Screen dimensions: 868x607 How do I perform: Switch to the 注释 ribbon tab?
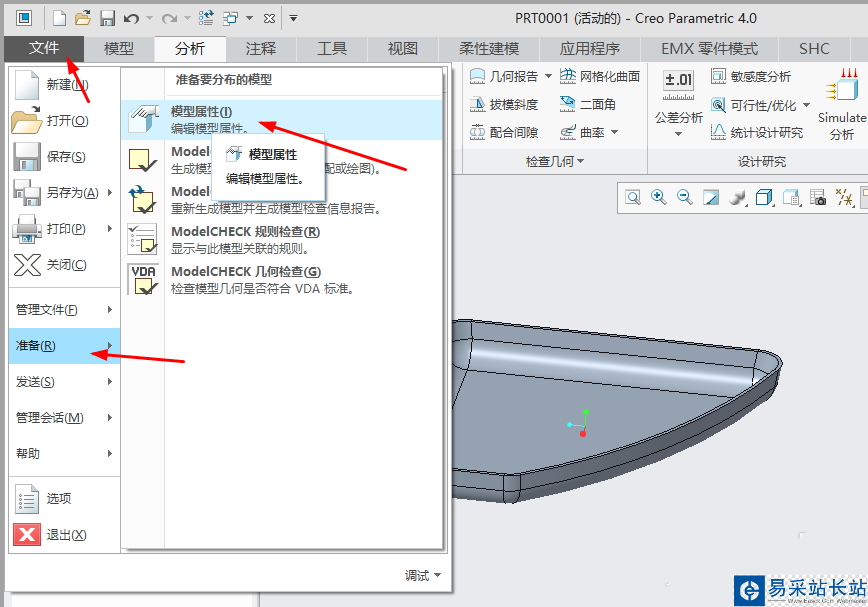click(x=261, y=49)
